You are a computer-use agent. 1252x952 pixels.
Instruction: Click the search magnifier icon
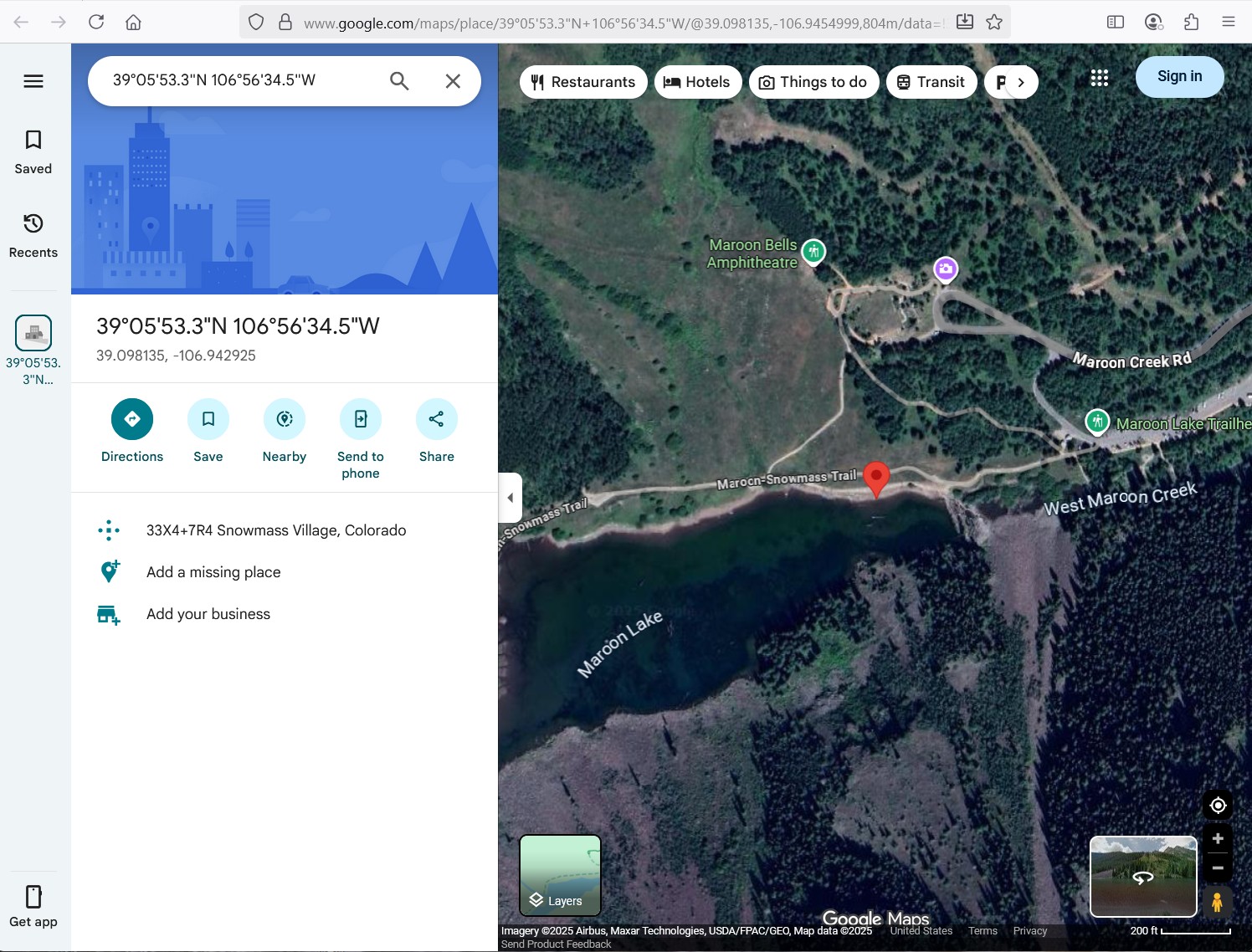tap(399, 81)
